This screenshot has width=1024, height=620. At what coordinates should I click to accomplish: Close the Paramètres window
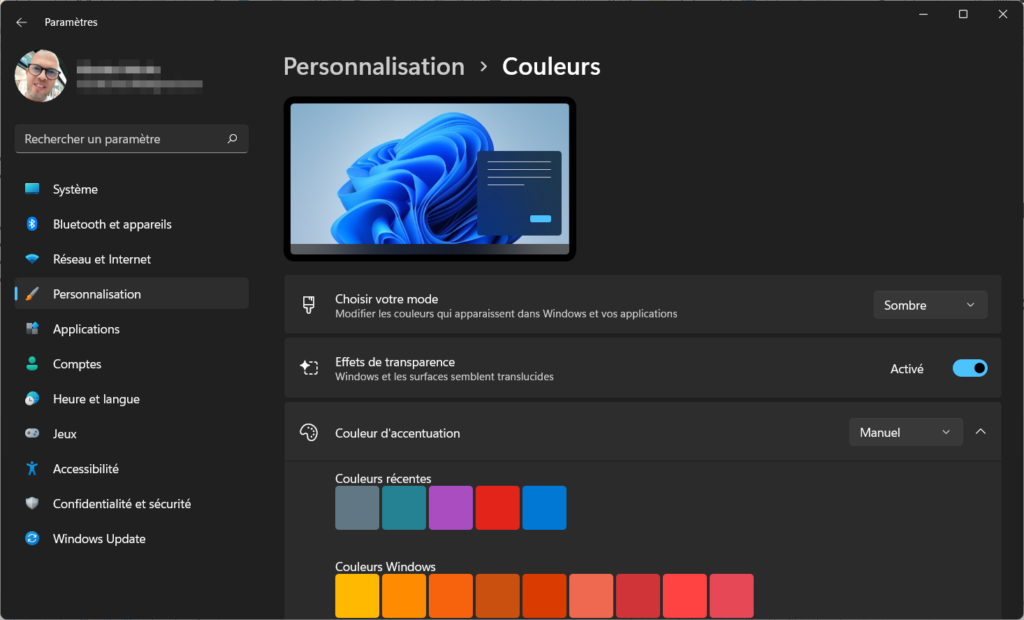1003,14
